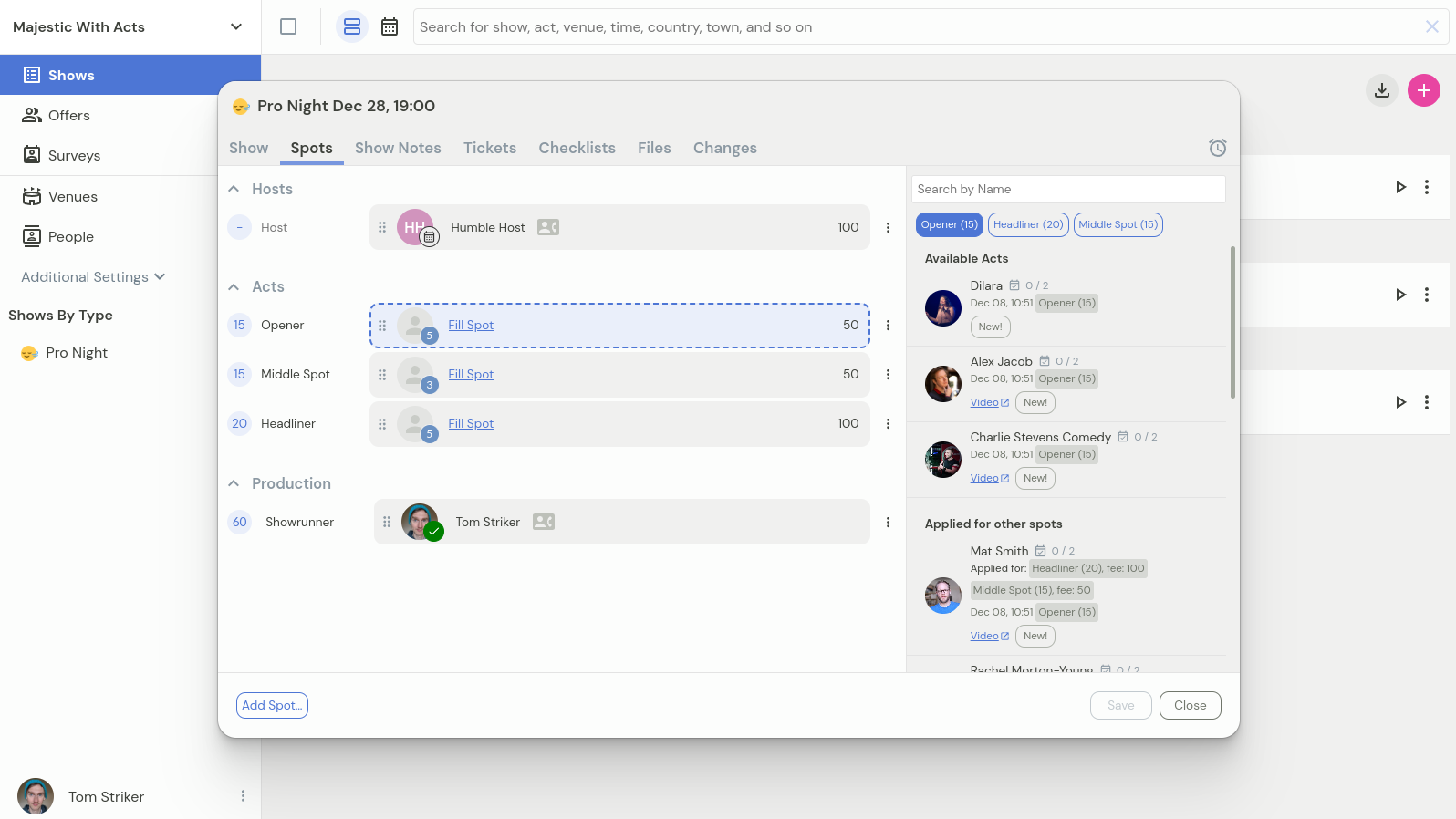Open the Changes tab
The height and width of the screenshot is (819, 1456).
point(725,148)
